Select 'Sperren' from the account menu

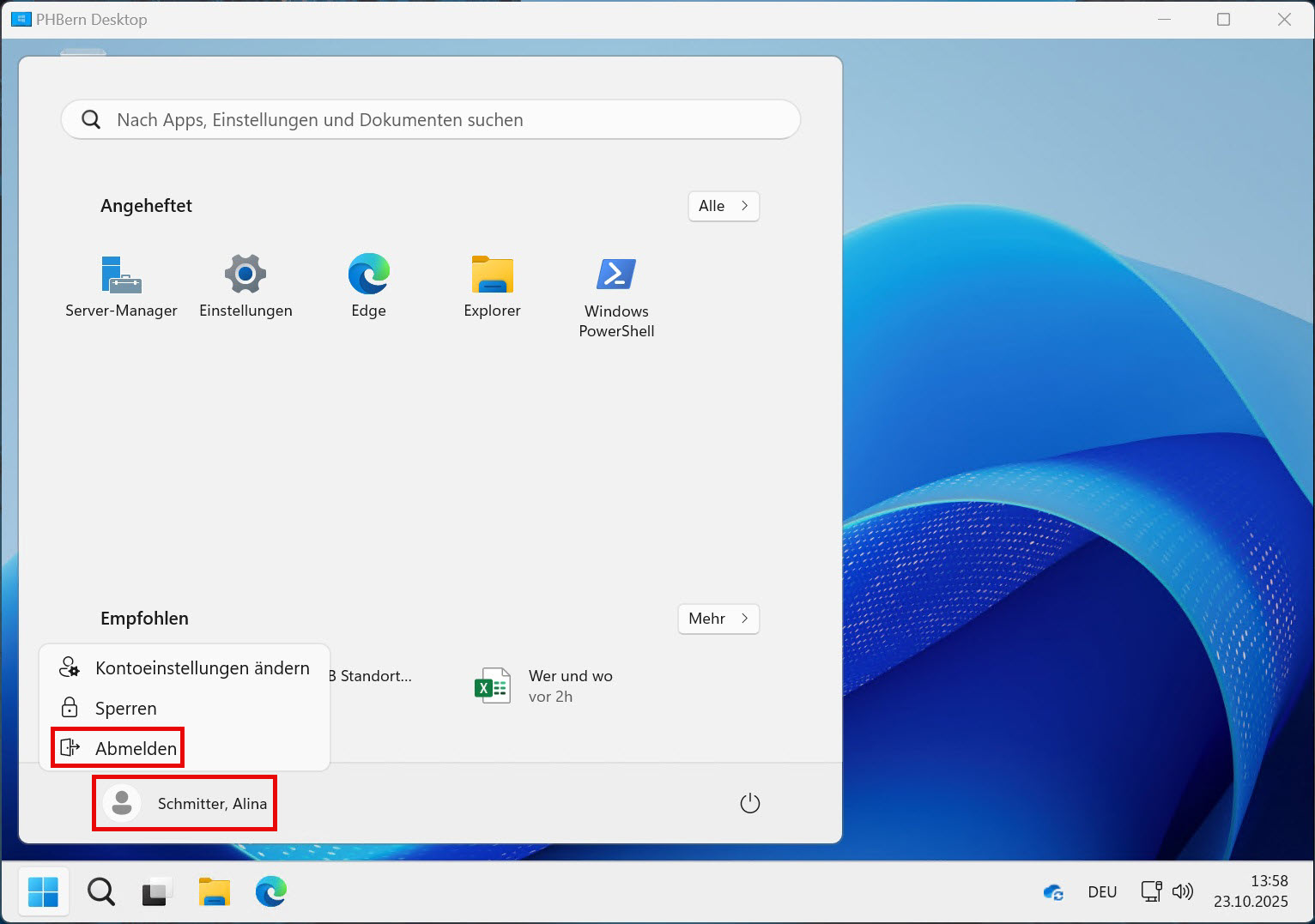click(x=125, y=708)
